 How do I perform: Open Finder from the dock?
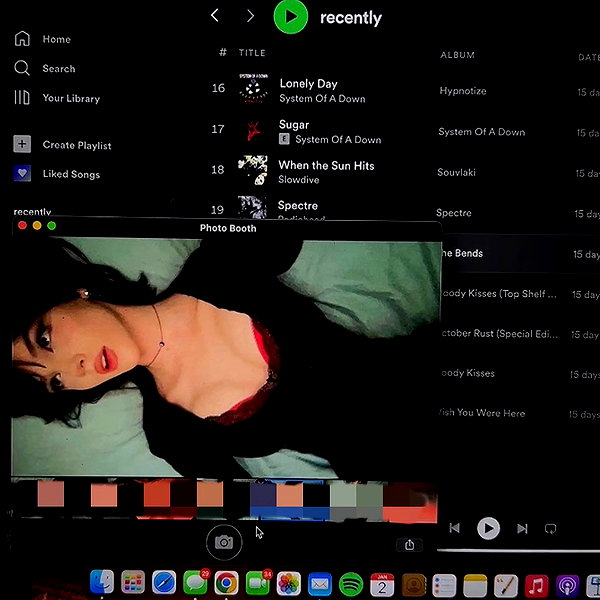point(102,583)
